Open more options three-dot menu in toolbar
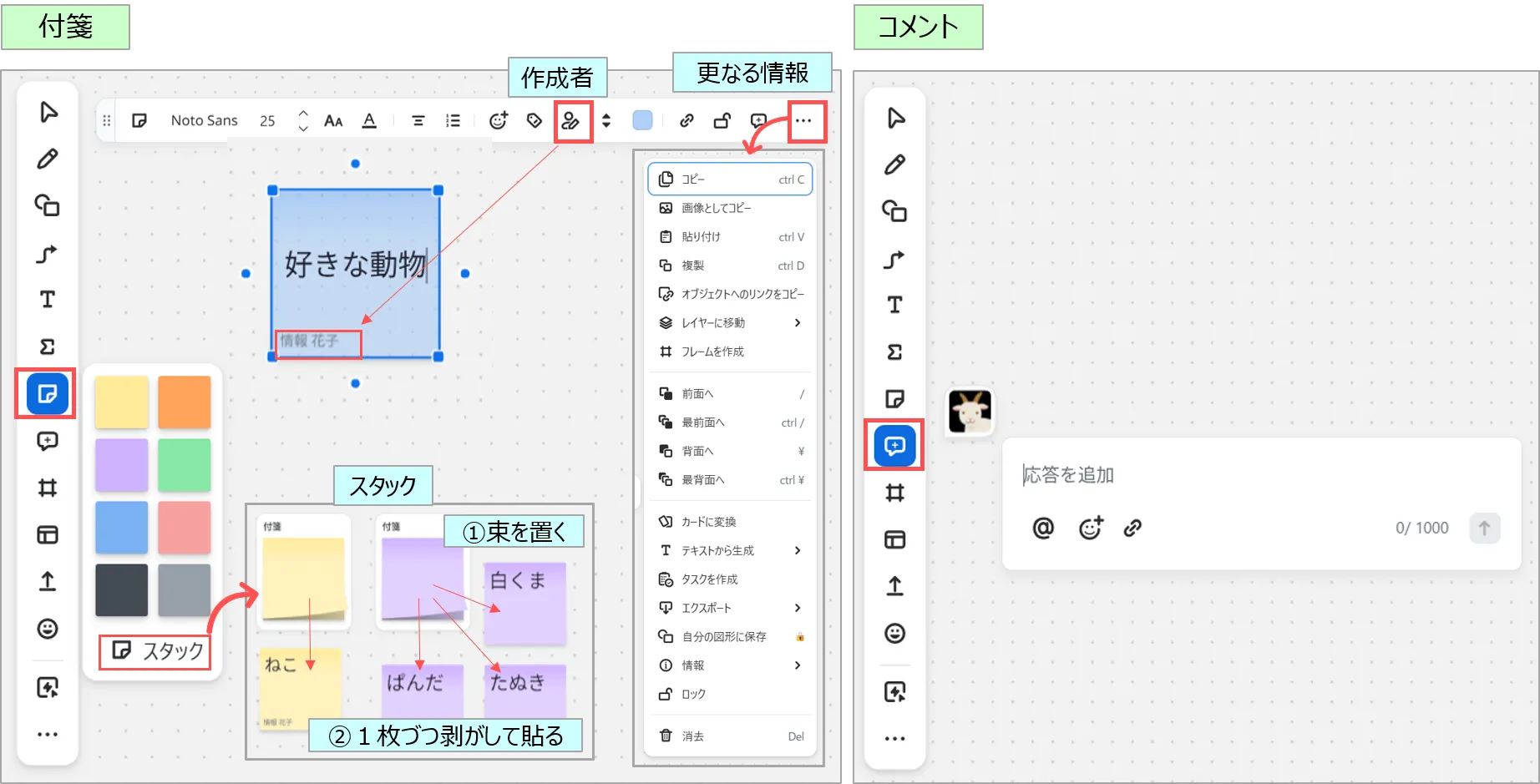Image resolution: width=1540 pixels, height=784 pixels. click(803, 121)
